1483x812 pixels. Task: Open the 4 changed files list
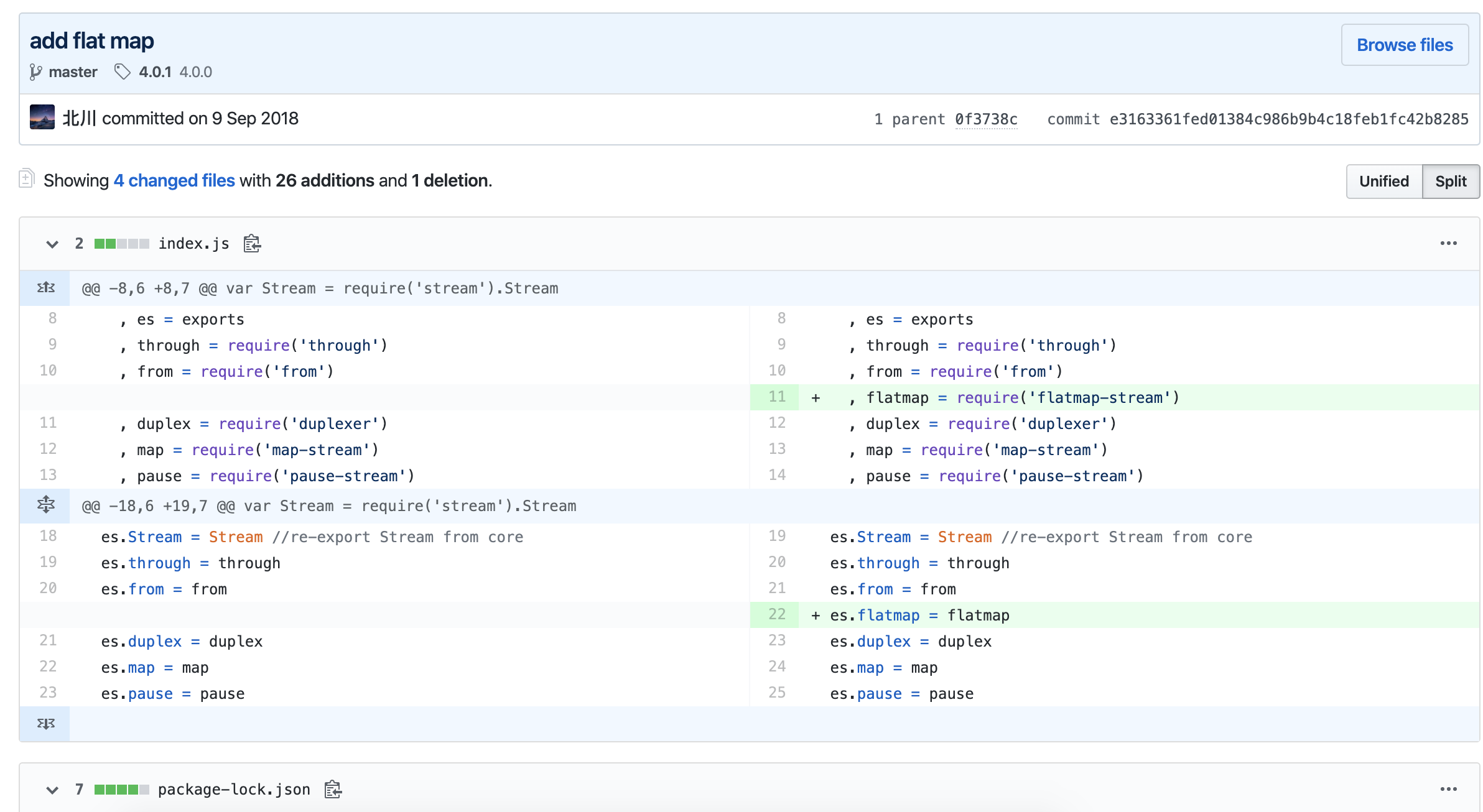[x=174, y=180]
